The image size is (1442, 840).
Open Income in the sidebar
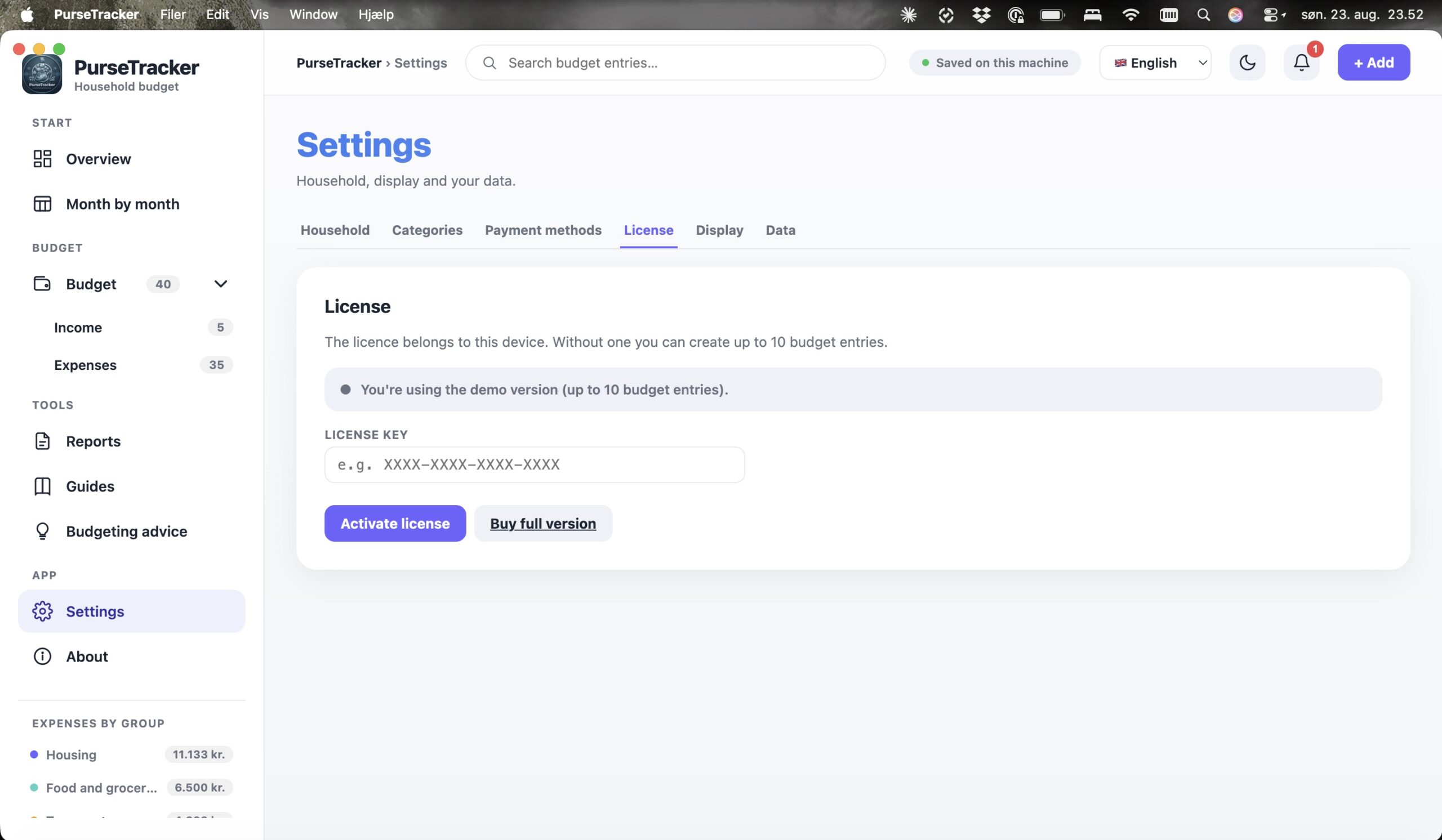(132, 327)
